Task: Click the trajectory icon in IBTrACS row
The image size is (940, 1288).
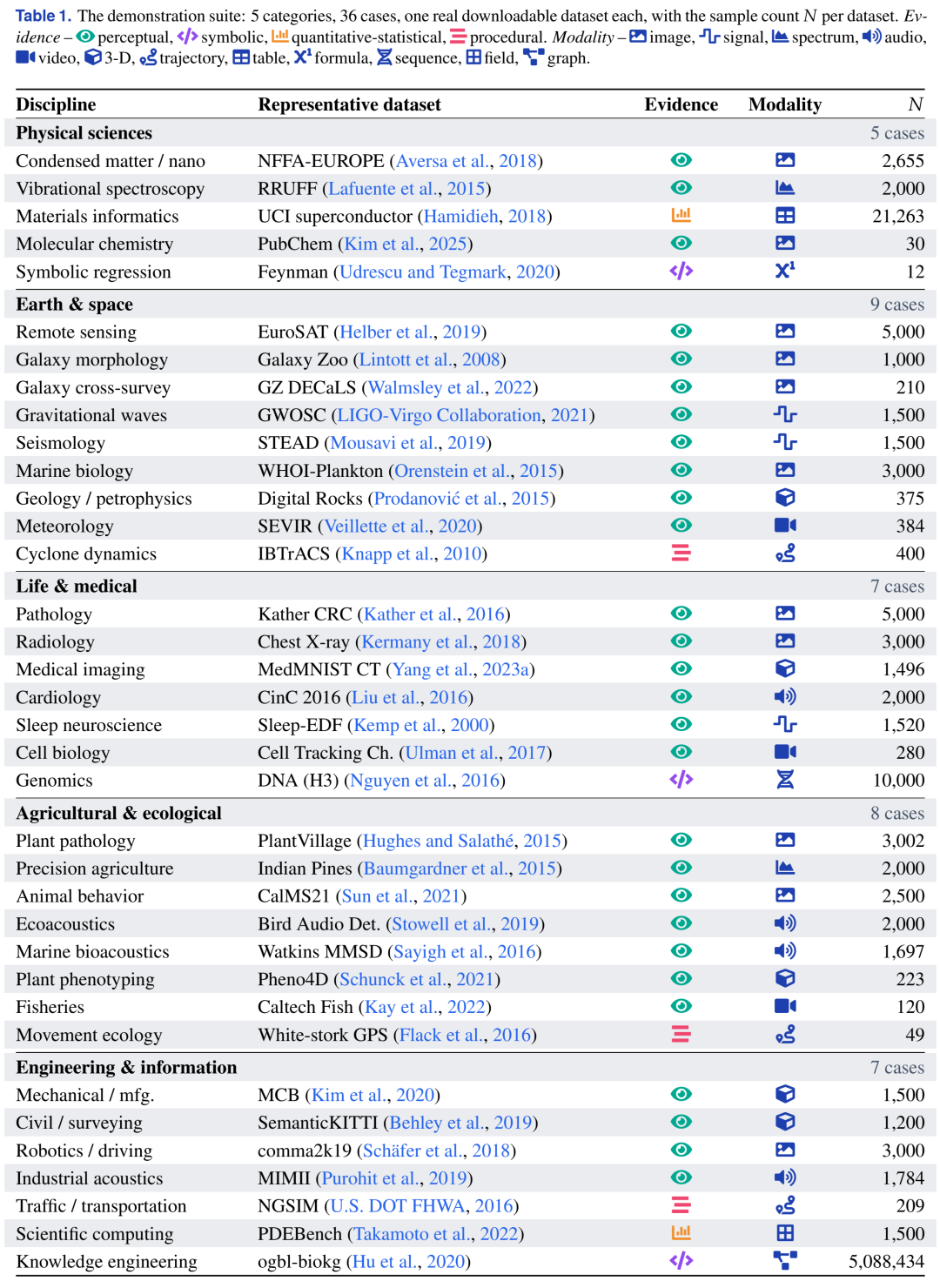Action: tap(785, 553)
